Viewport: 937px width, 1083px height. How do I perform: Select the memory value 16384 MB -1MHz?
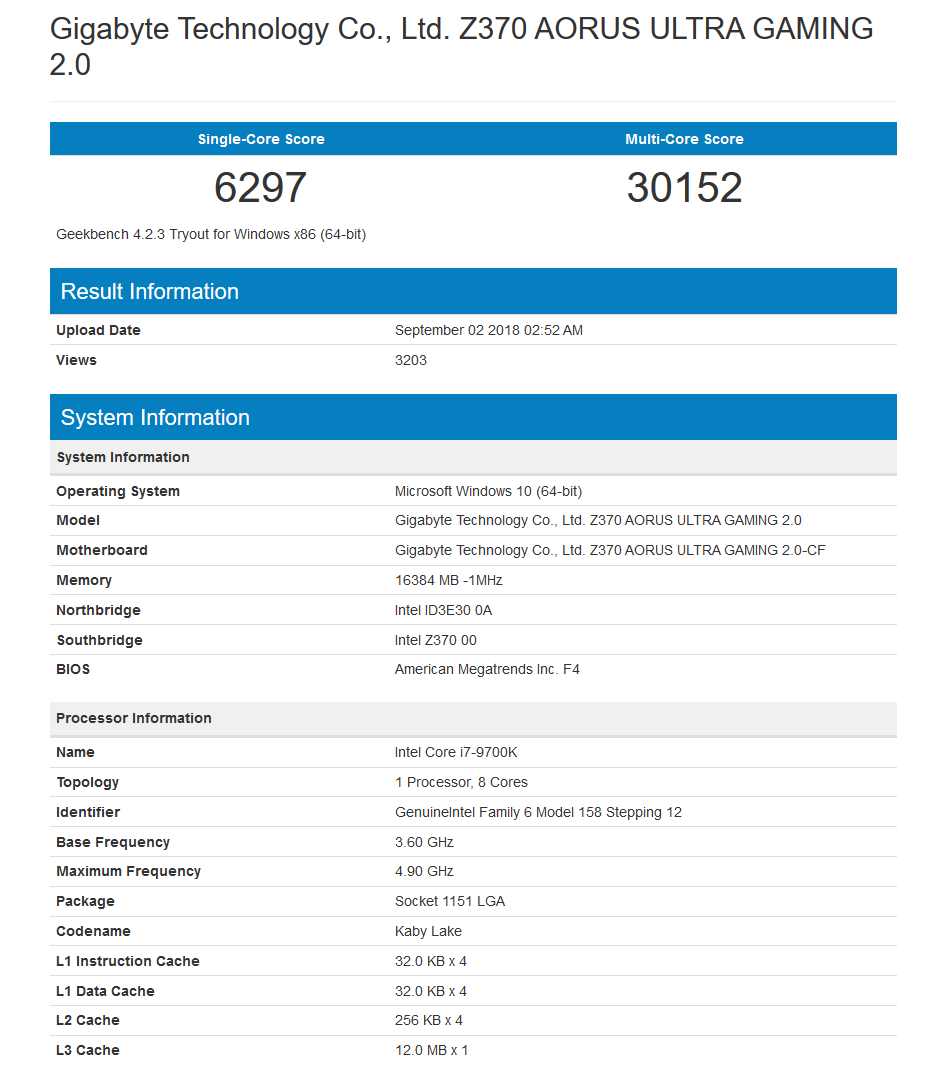click(449, 580)
